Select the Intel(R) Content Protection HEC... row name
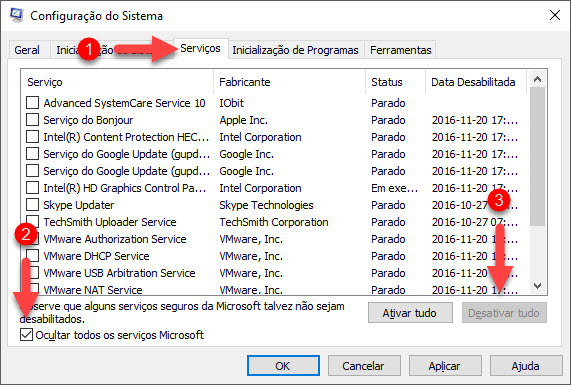 pyautogui.click(x=126, y=137)
